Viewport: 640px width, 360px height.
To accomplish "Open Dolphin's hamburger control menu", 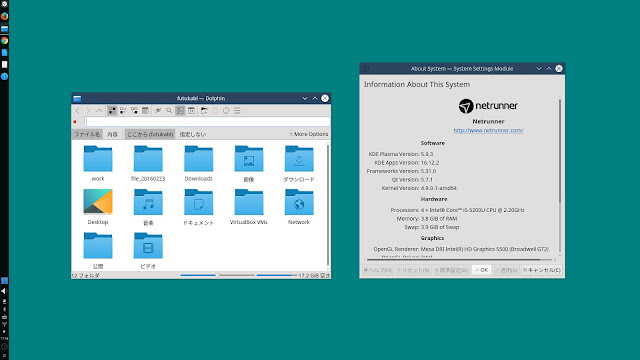I will pyautogui.click(x=237, y=111).
